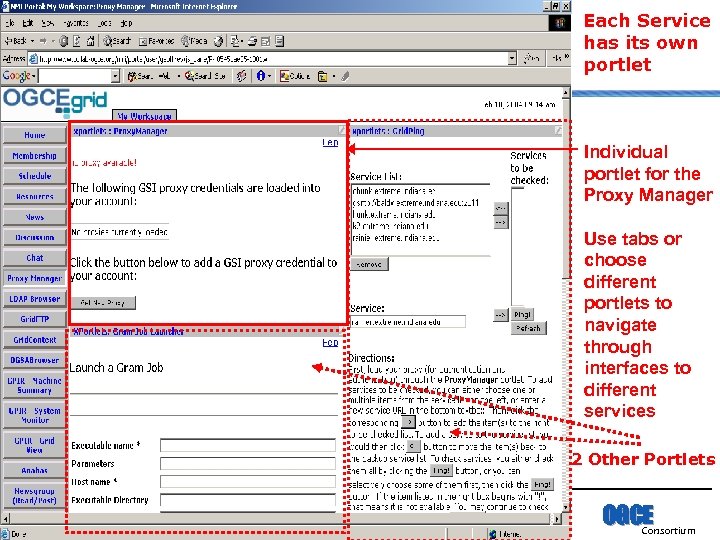Open the Mail icon dropdown arrow

[x=242, y=41]
